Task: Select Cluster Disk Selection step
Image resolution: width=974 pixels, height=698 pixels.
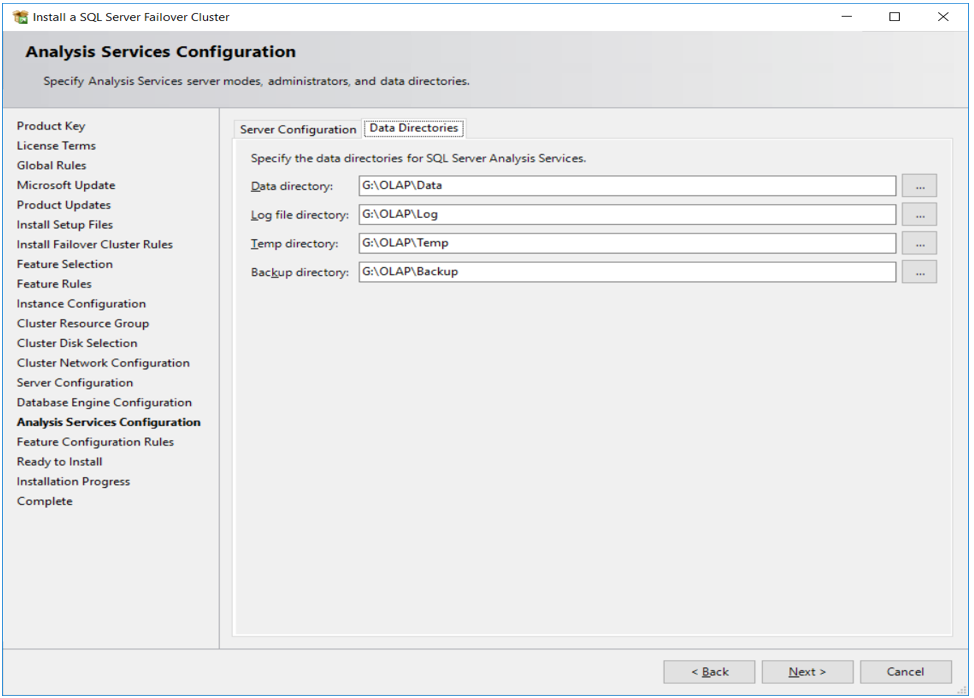Action: [77, 343]
